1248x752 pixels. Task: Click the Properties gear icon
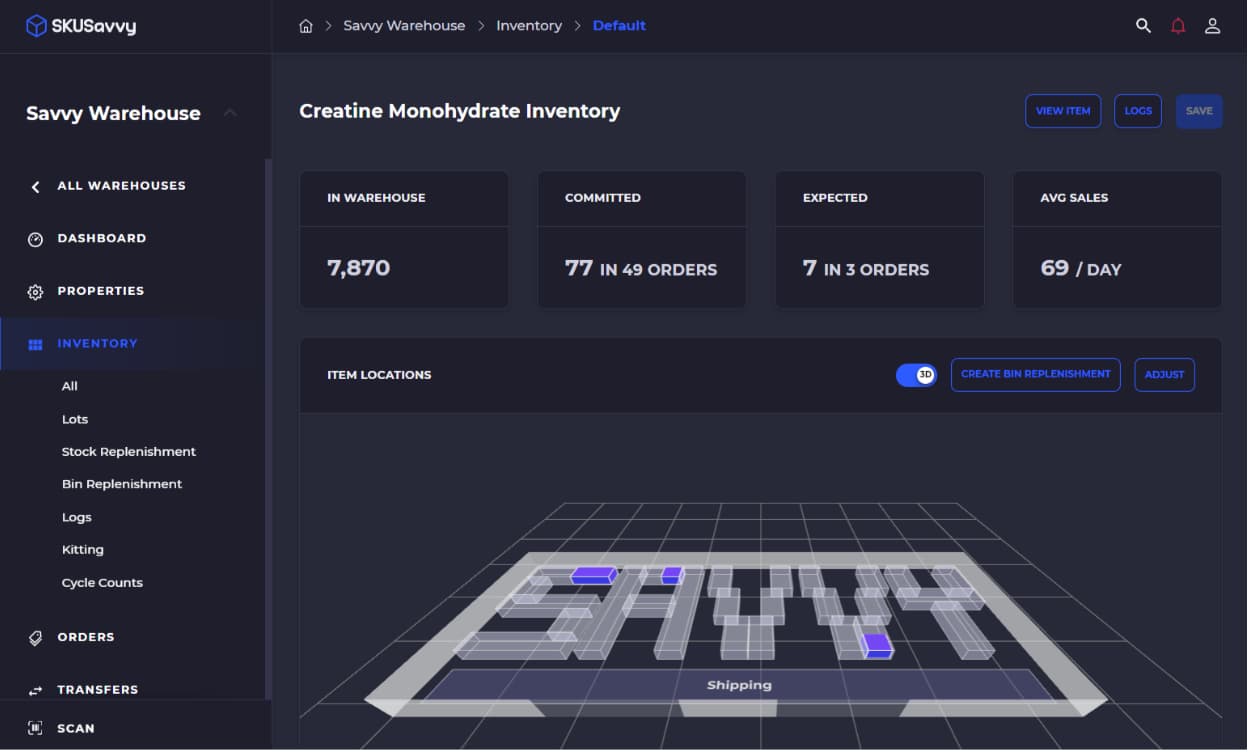(36, 292)
